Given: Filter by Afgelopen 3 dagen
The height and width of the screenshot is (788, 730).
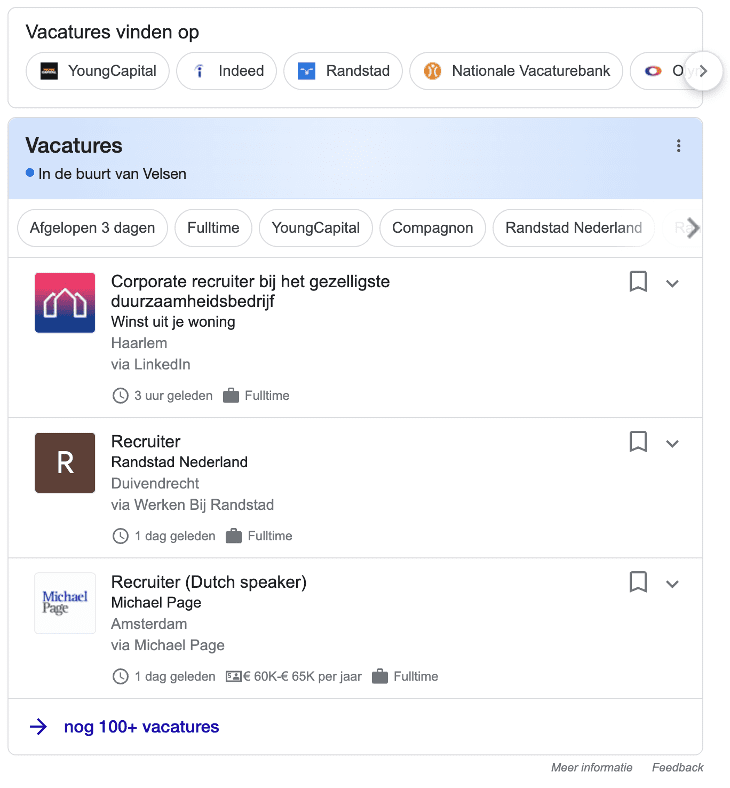Looking at the screenshot, I should [92, 228].
